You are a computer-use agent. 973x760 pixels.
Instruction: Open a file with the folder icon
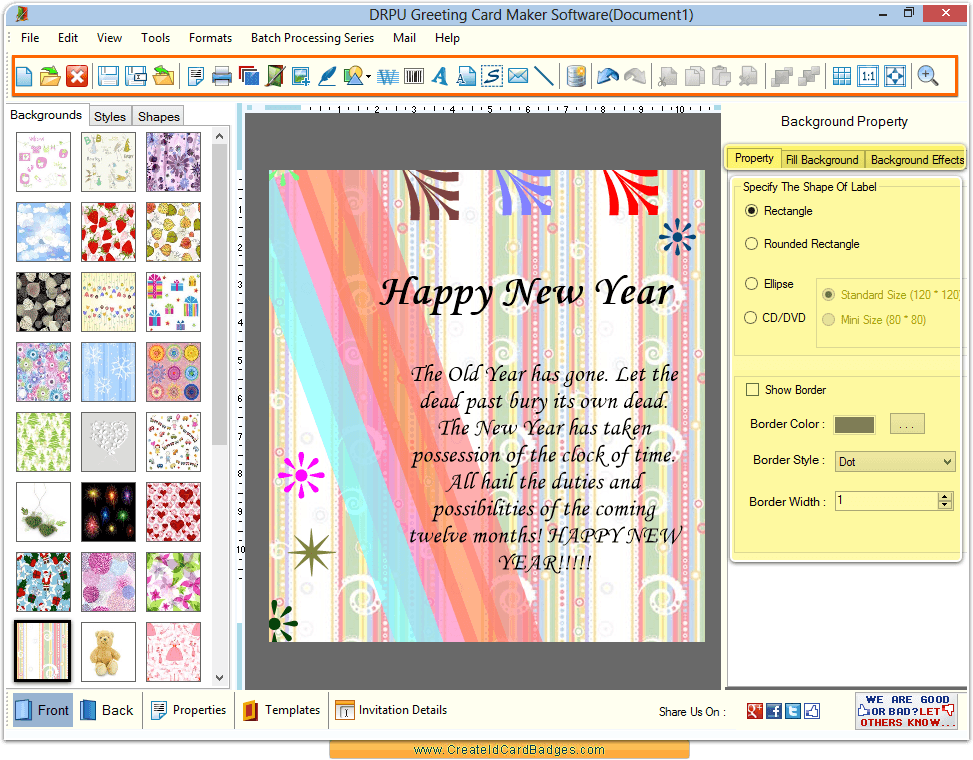point(50,76)
